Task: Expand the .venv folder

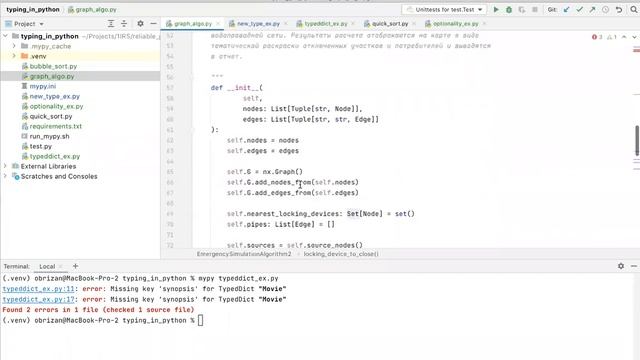Action: [14, 56]
